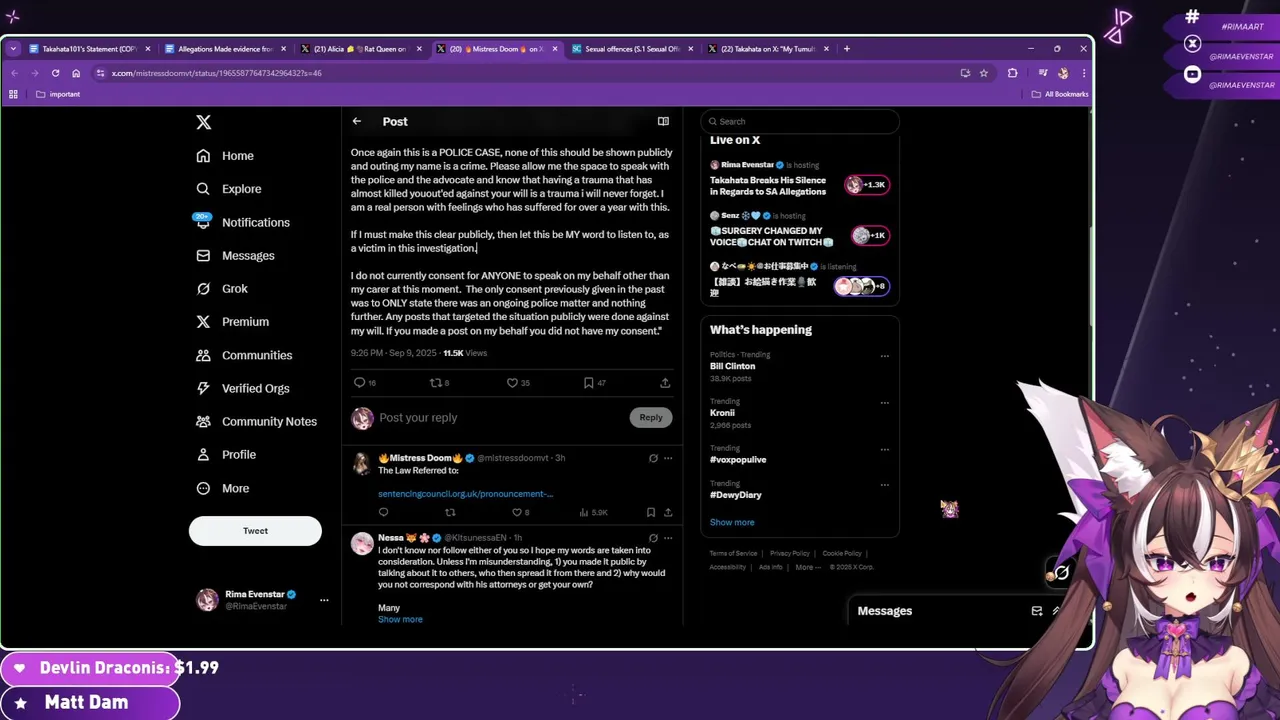The image size is (1280, 720).
Task: Open the Bill Clinton trending topic
Action: [x=733, y=366]
